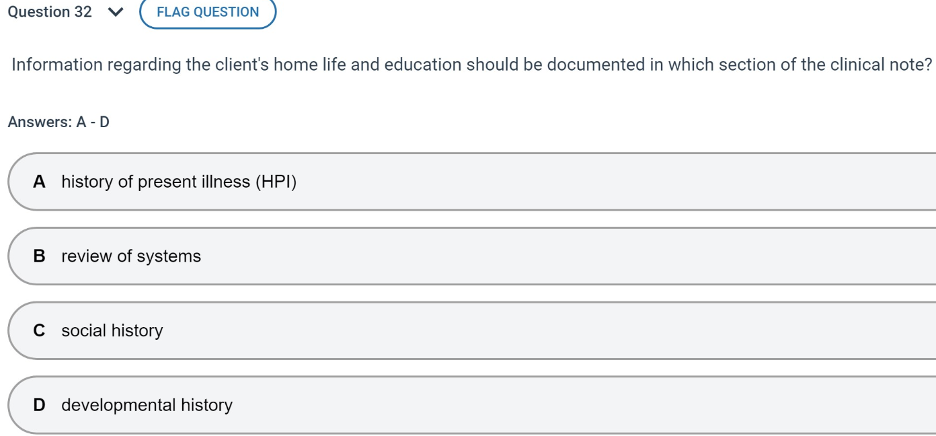The height and width of the screenshot is (436, 936).
Task: Expand the Question 32 chevron dropdown
Action: 116,12
